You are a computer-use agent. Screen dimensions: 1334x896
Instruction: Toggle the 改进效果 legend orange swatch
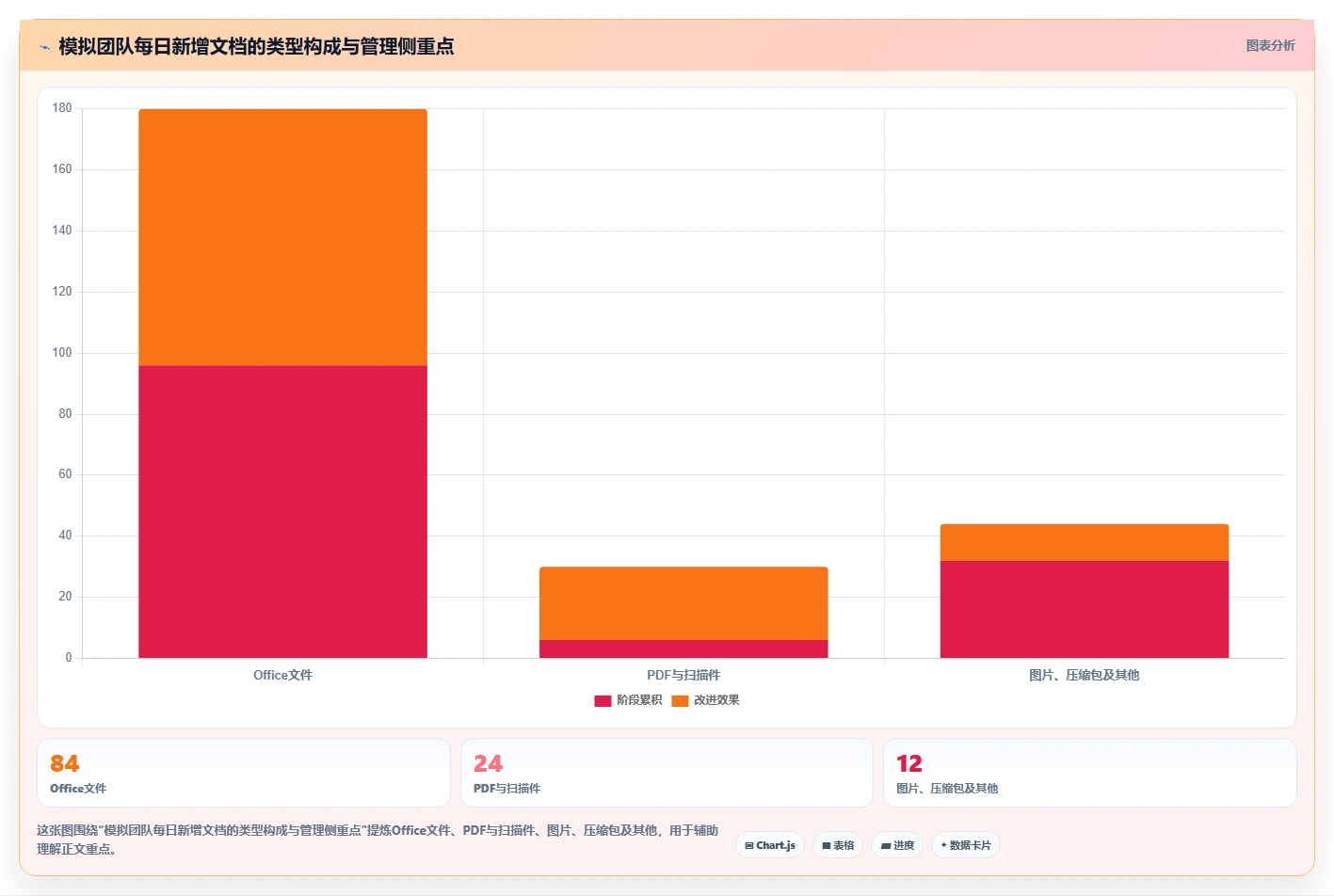click(680, 700)
